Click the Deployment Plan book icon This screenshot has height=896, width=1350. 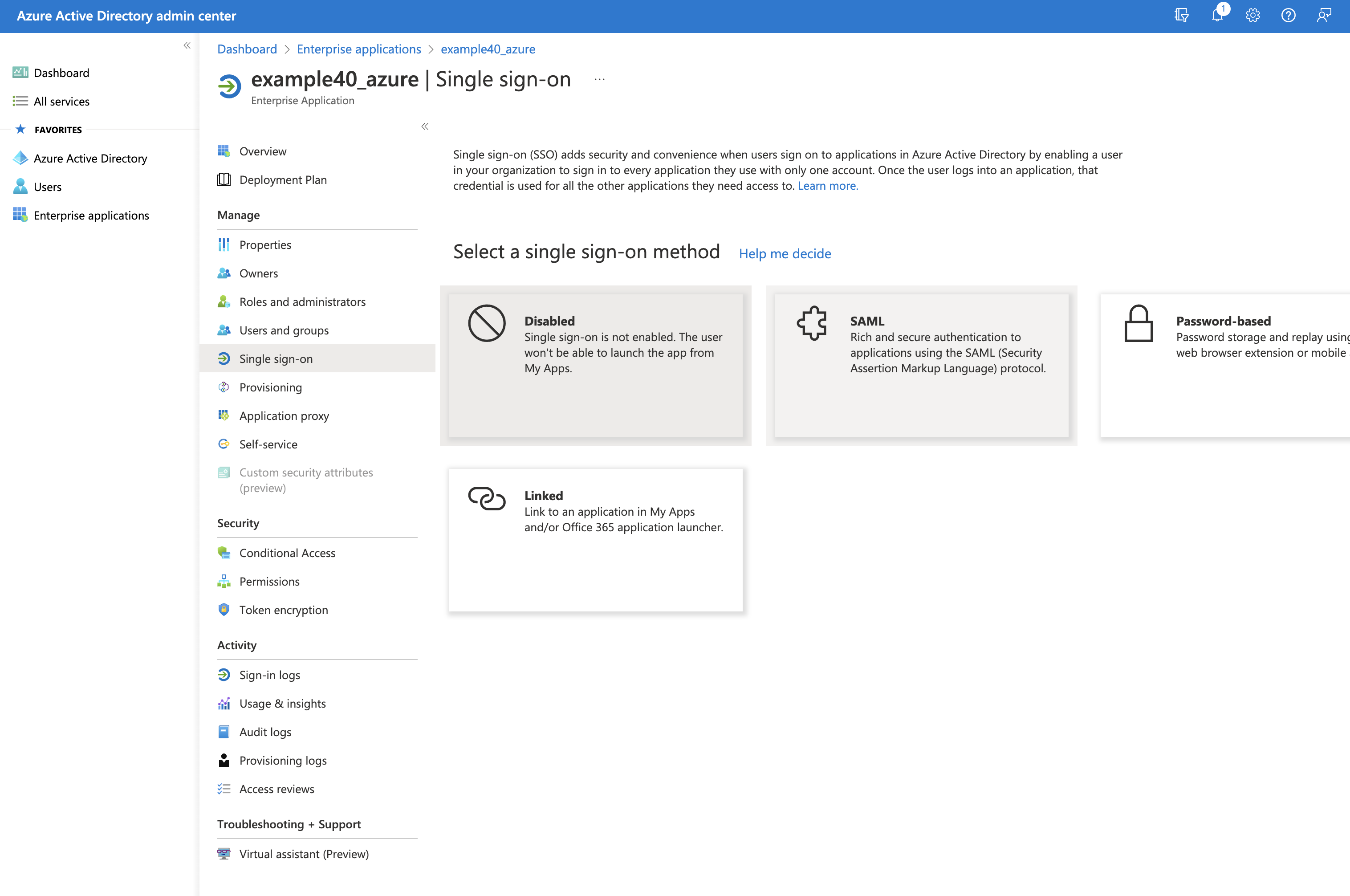click(x=224, y=179)
